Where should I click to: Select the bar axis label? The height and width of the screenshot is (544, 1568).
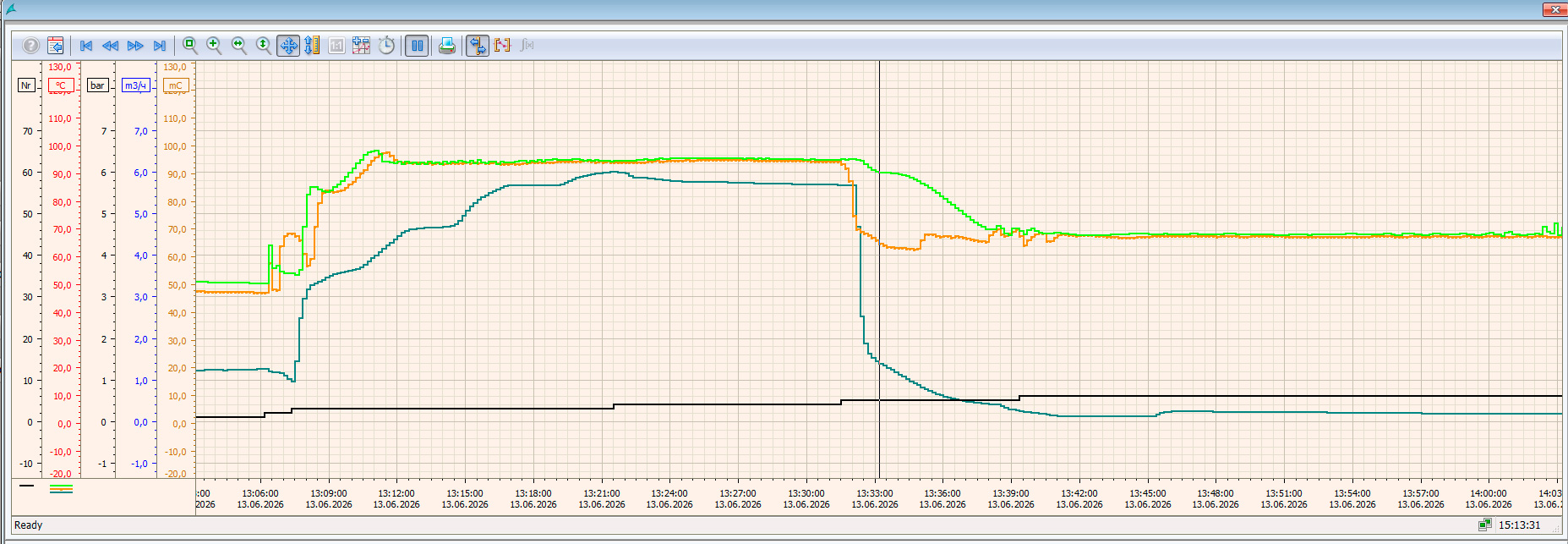[98, 85]
